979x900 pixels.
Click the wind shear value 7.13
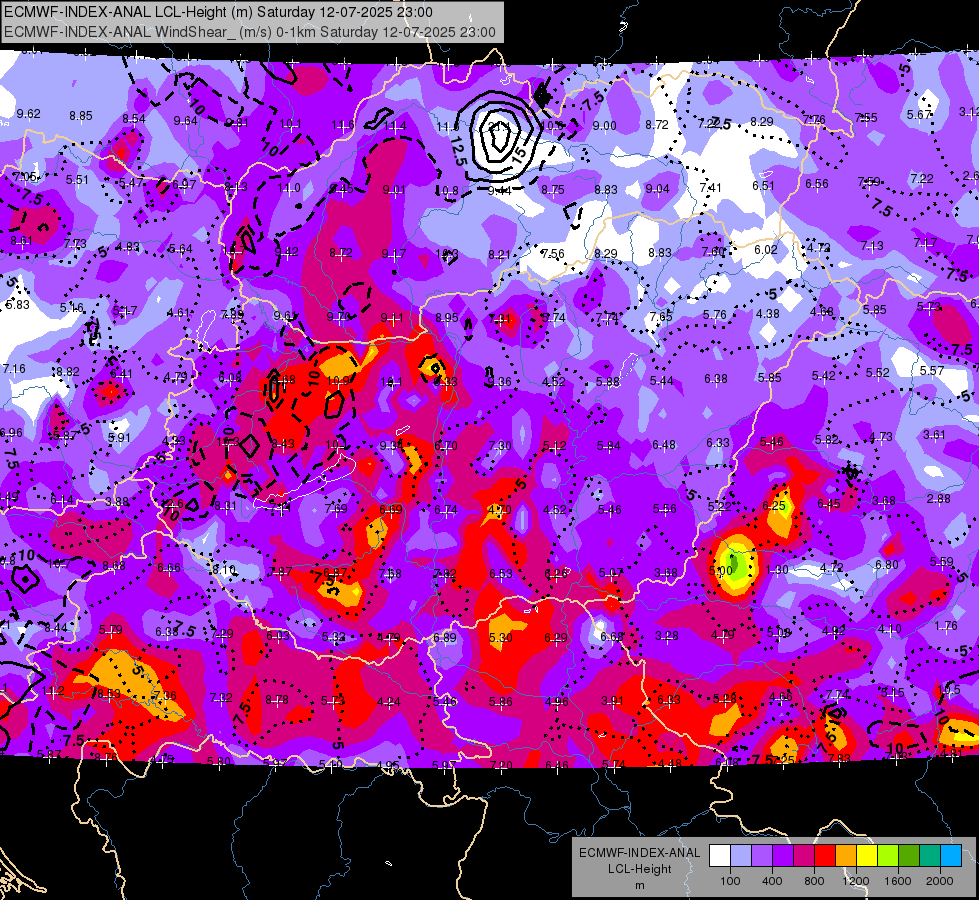tap(872, 246)
